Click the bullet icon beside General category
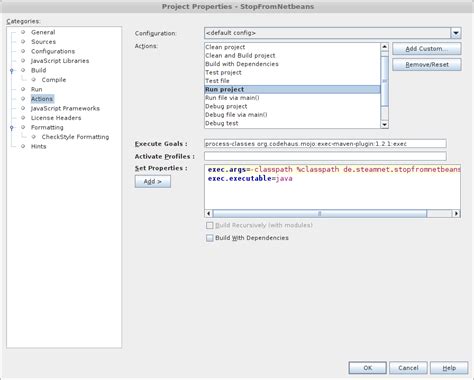The width and height of the screenshot is (474, 380). pos(23,32)
